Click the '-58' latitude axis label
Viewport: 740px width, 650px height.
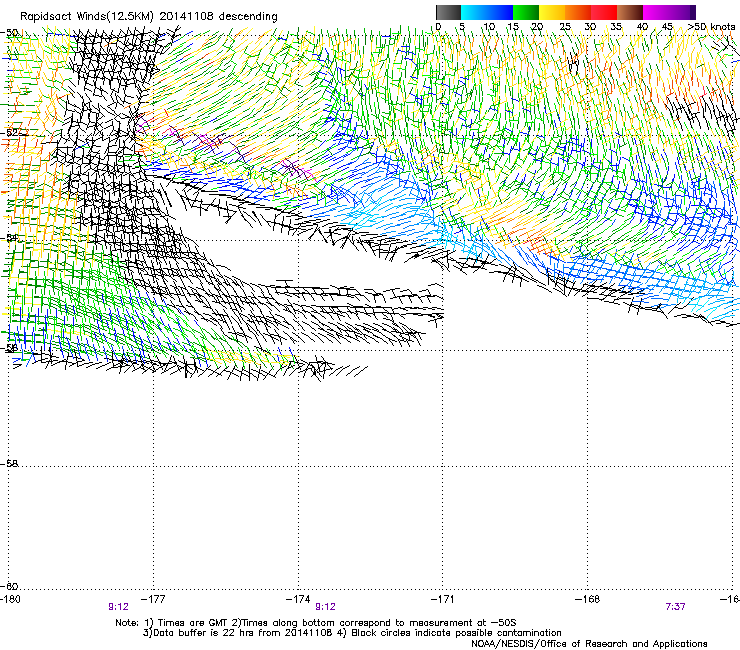[x=9, y=464]
